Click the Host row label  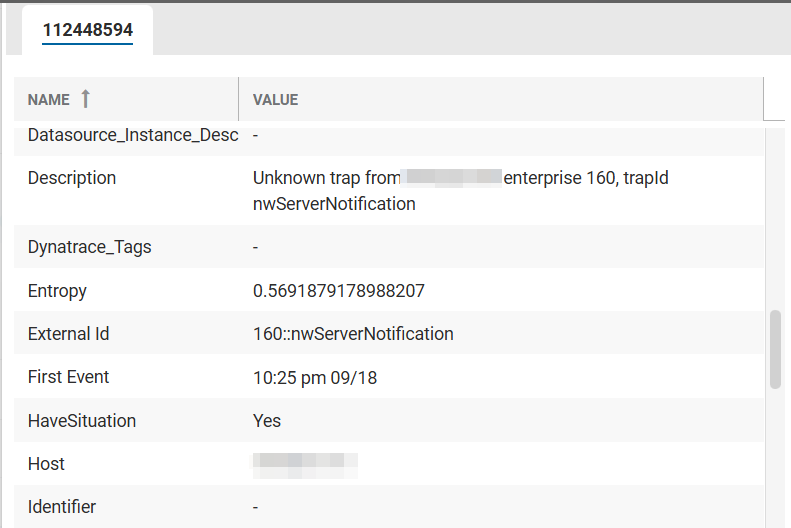coord(46,464)
